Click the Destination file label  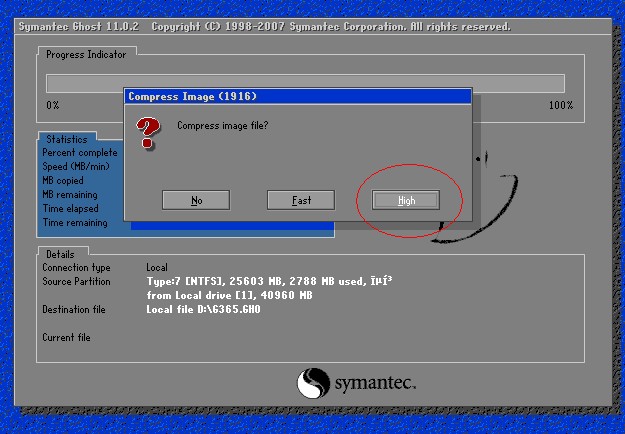tap(74, 309)
